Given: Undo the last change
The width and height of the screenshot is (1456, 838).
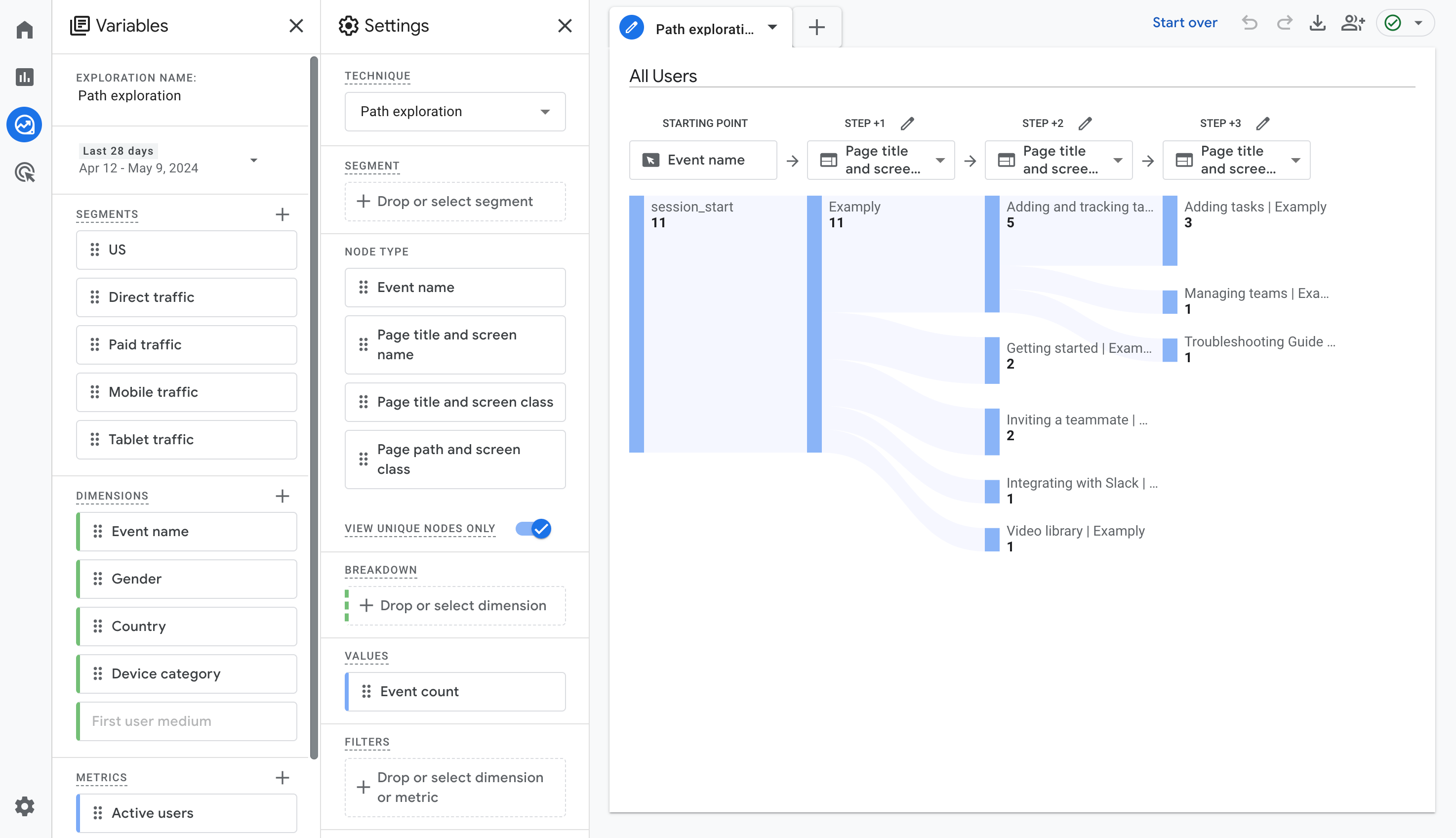Looking at the screenshot, I should (x=1250, y=23).
